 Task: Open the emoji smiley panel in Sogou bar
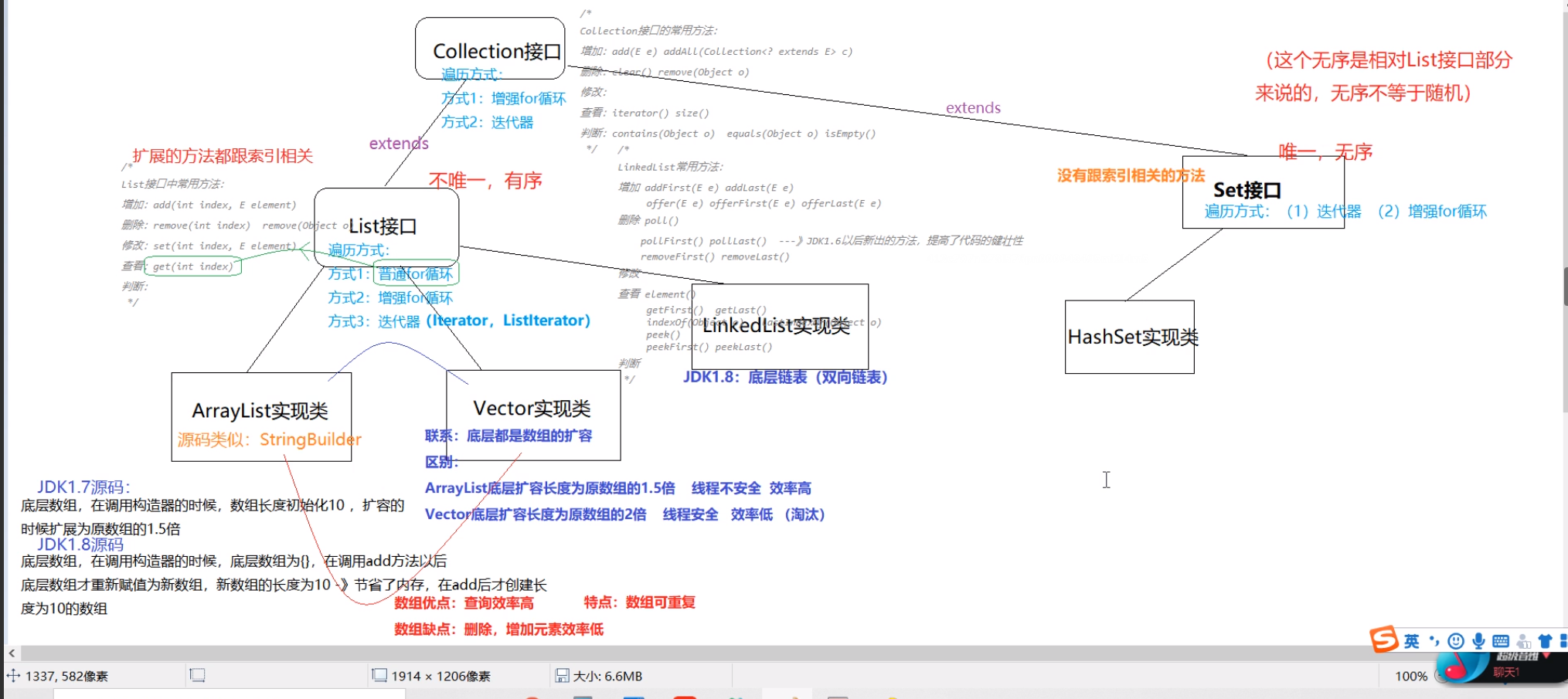tap(1456, 641)
